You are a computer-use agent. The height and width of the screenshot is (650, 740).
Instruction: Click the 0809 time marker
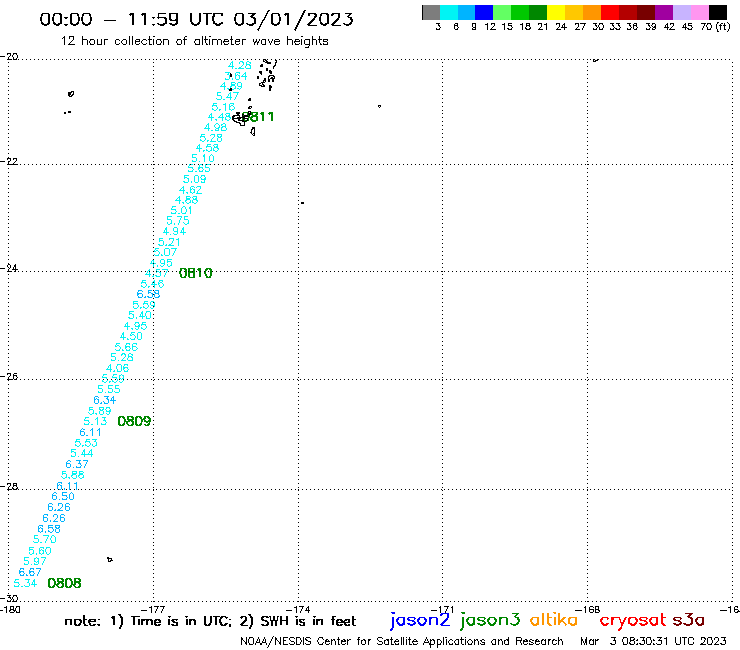click(134, 421)
